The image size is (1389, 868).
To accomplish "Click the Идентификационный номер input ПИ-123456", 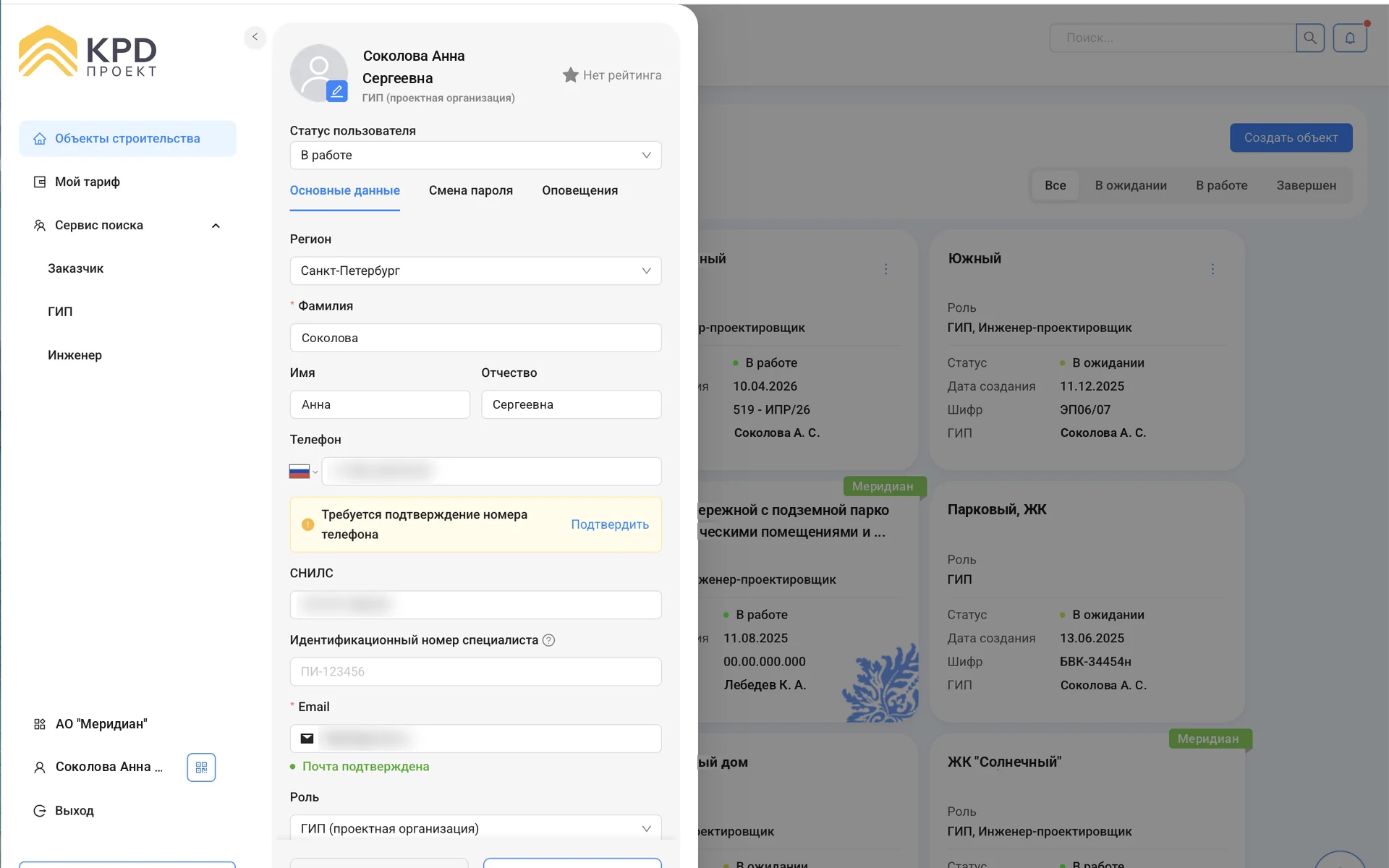I will pyautogui.click(x=475, y=672).
